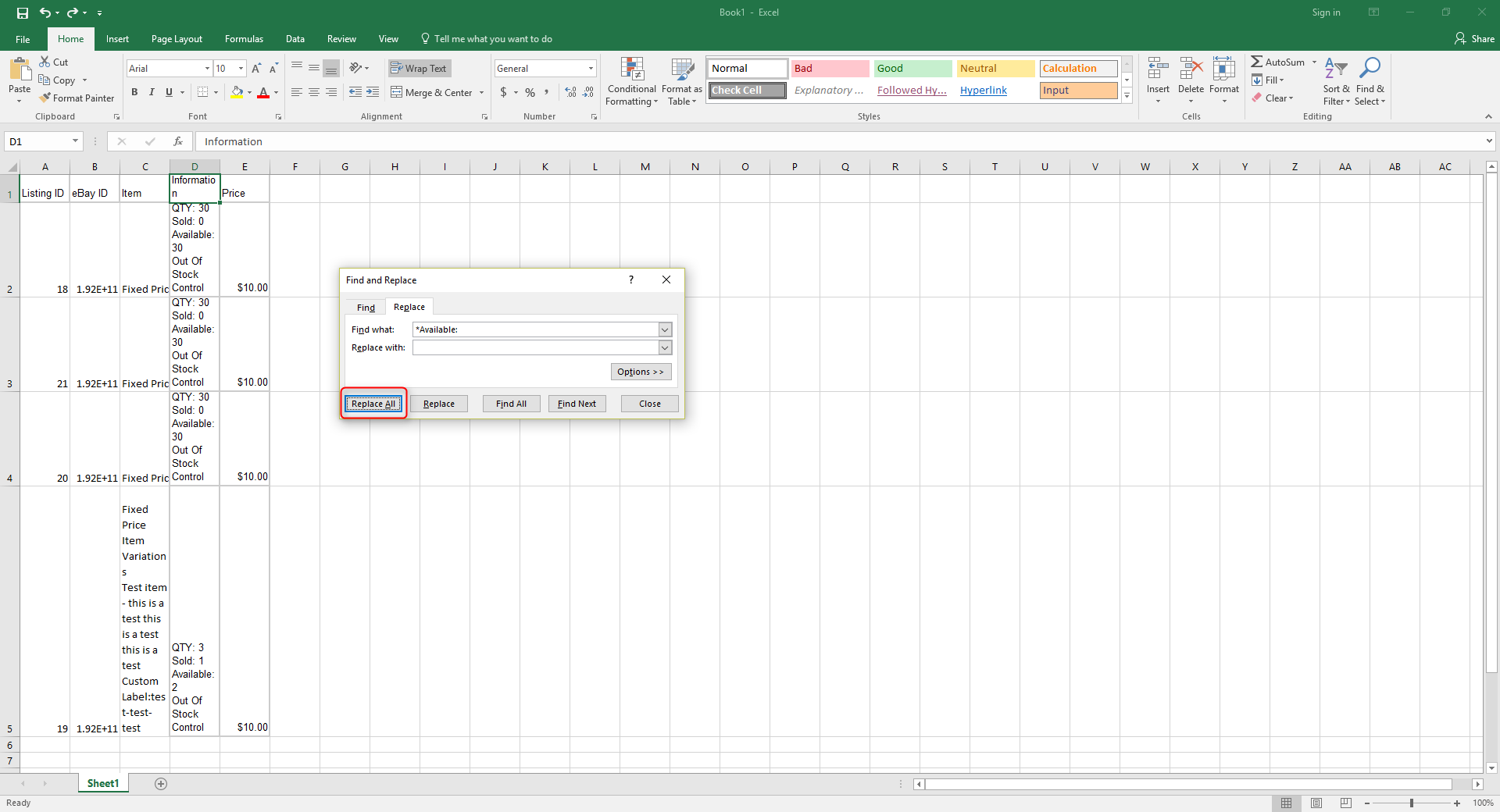Open the Borders dropdown
The height and width of the screenshot is (812, 1500).
pyautogui.click(x=216, y=92)
